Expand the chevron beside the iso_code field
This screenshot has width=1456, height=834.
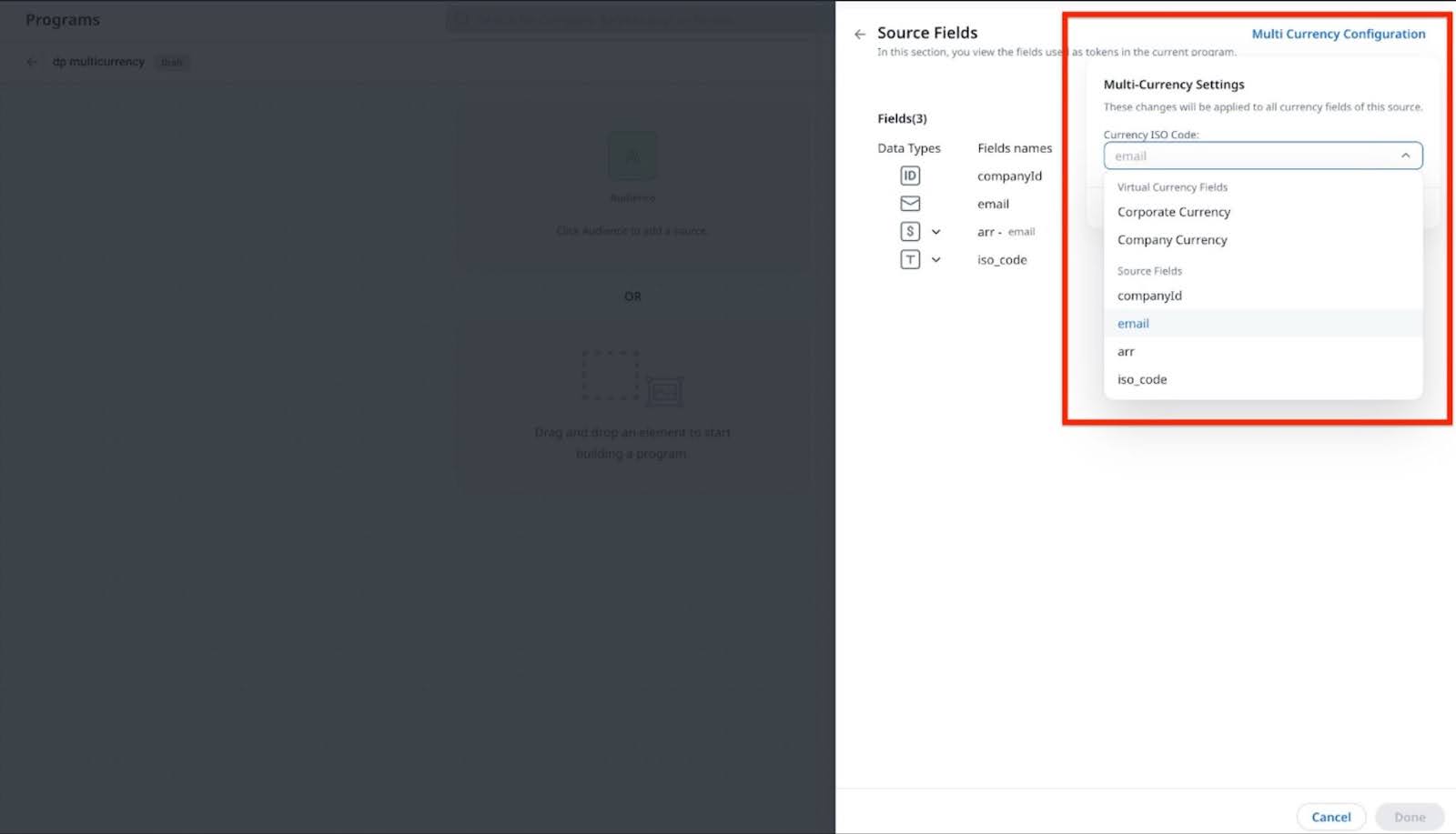point(936,259)
